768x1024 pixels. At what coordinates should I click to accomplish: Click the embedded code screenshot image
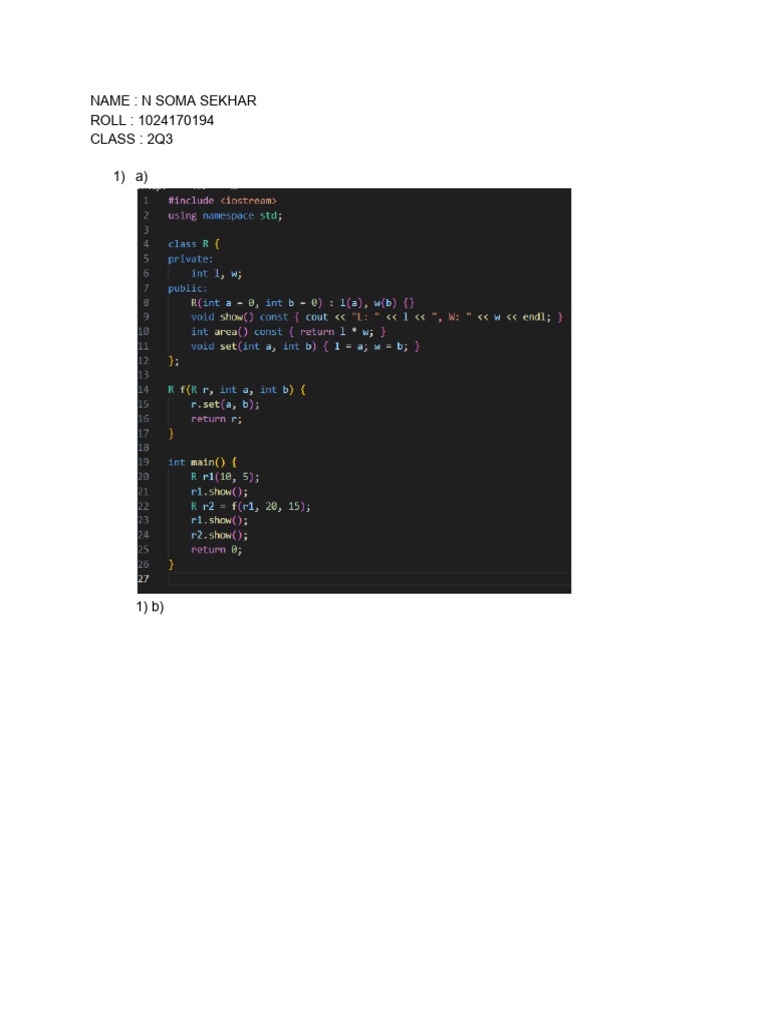[354, 391]
